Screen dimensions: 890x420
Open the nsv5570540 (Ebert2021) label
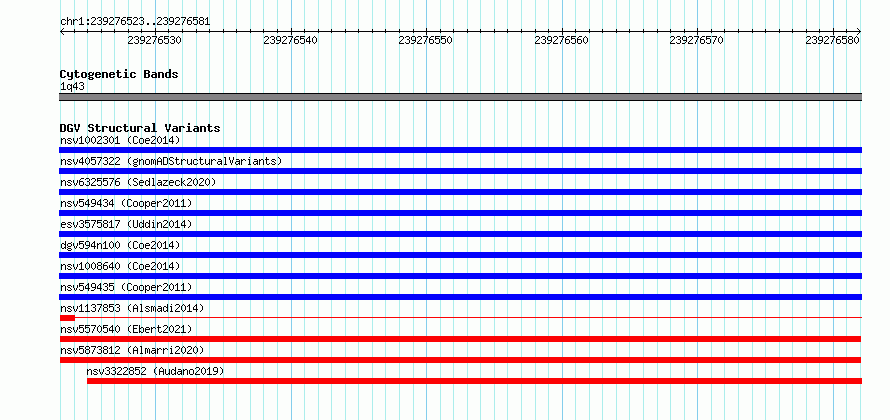pos(126,329)
